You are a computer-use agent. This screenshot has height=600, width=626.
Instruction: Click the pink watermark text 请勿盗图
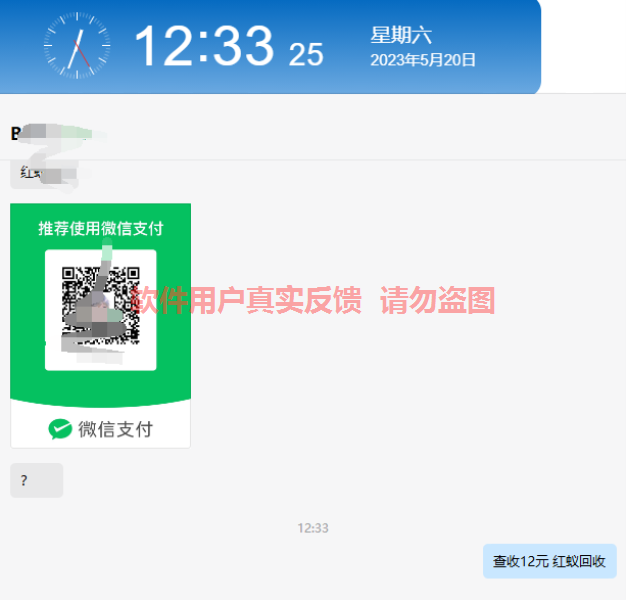coord(438,300)
